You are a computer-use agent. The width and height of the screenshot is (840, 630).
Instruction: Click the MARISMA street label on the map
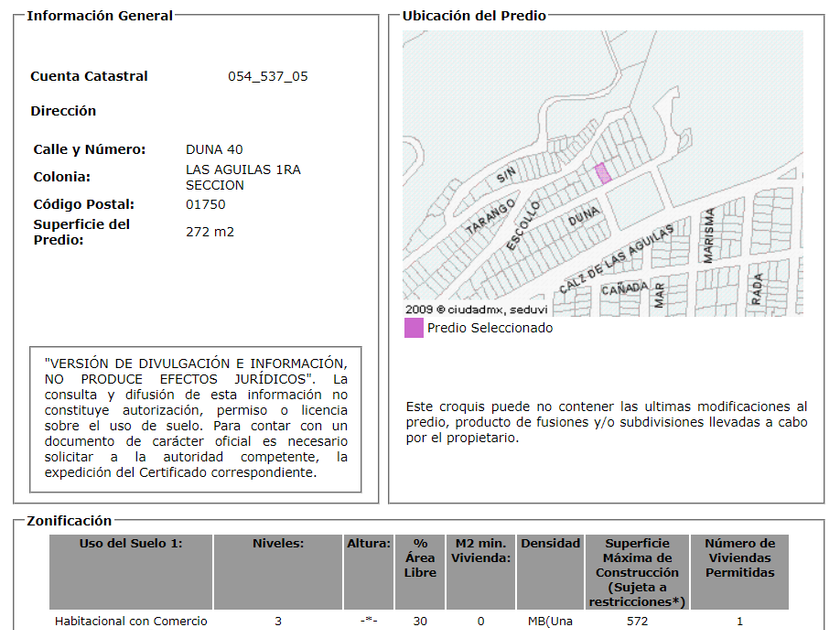(x=708, y=236)
